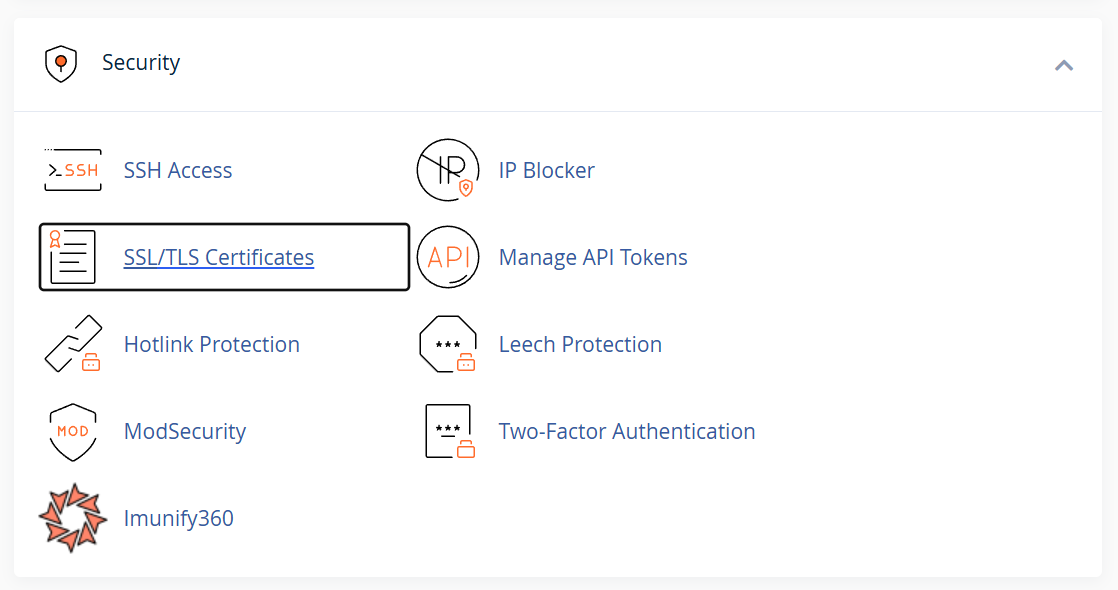Click the Imunify360 star logo icon
Image resolution: width=1118 pixels, height=590 pixels.
(x=73, y=518)
